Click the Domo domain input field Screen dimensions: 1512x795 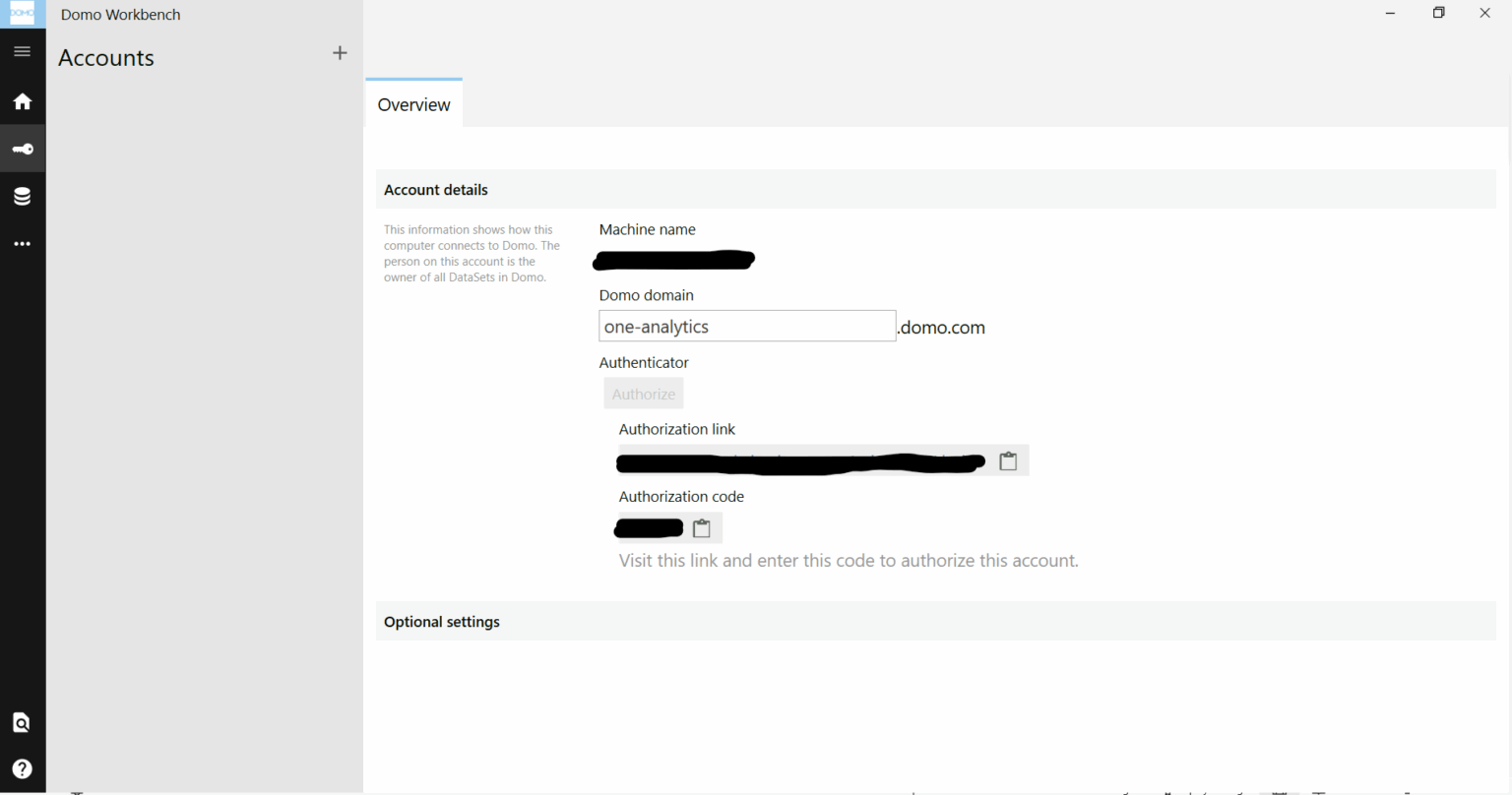coord(746,326)
